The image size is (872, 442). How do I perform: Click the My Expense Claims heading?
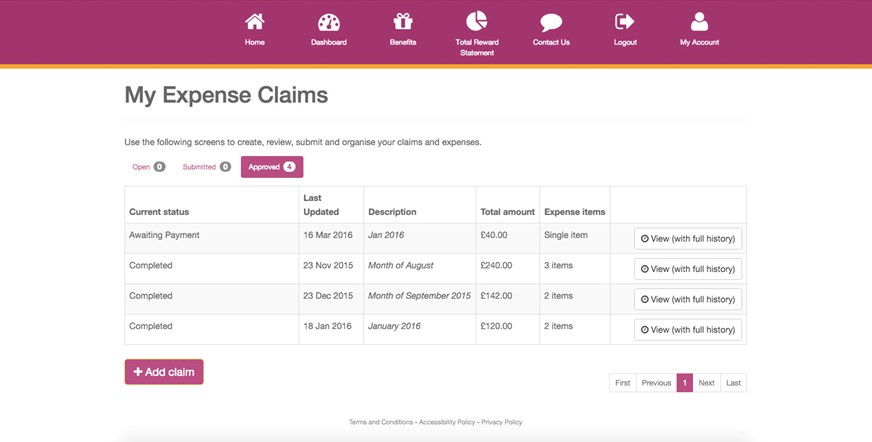tap(226, 95)
